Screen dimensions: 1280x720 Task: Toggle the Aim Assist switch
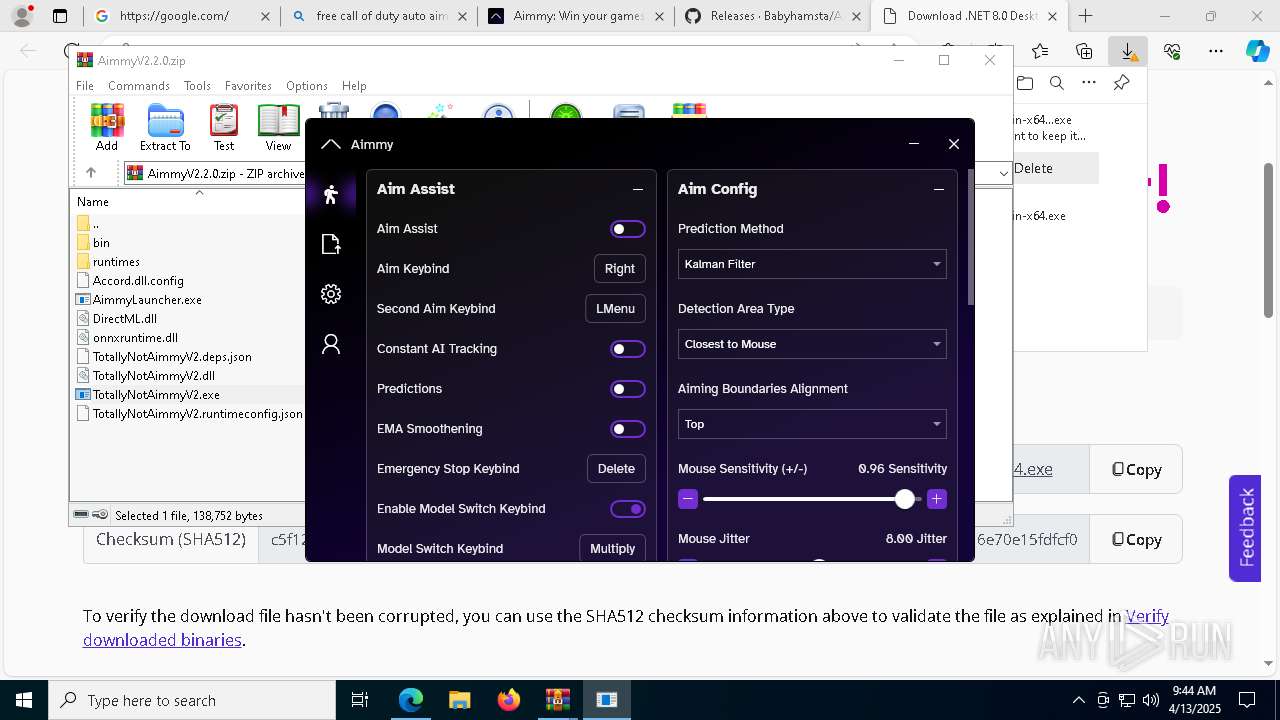tap(628, 229)
